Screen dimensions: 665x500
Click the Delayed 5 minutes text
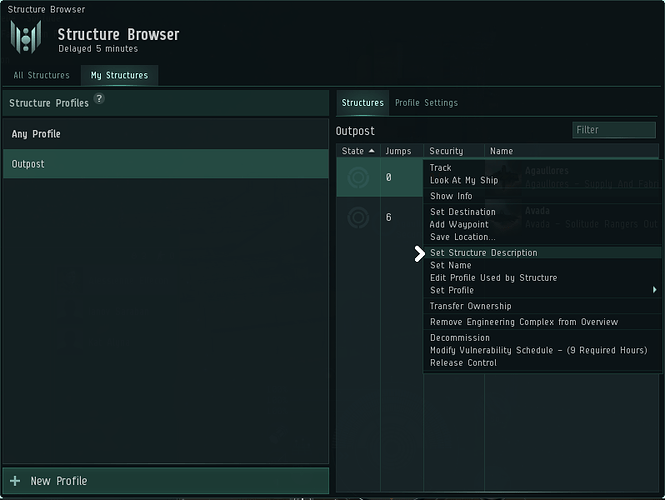[x=98, y=49]
